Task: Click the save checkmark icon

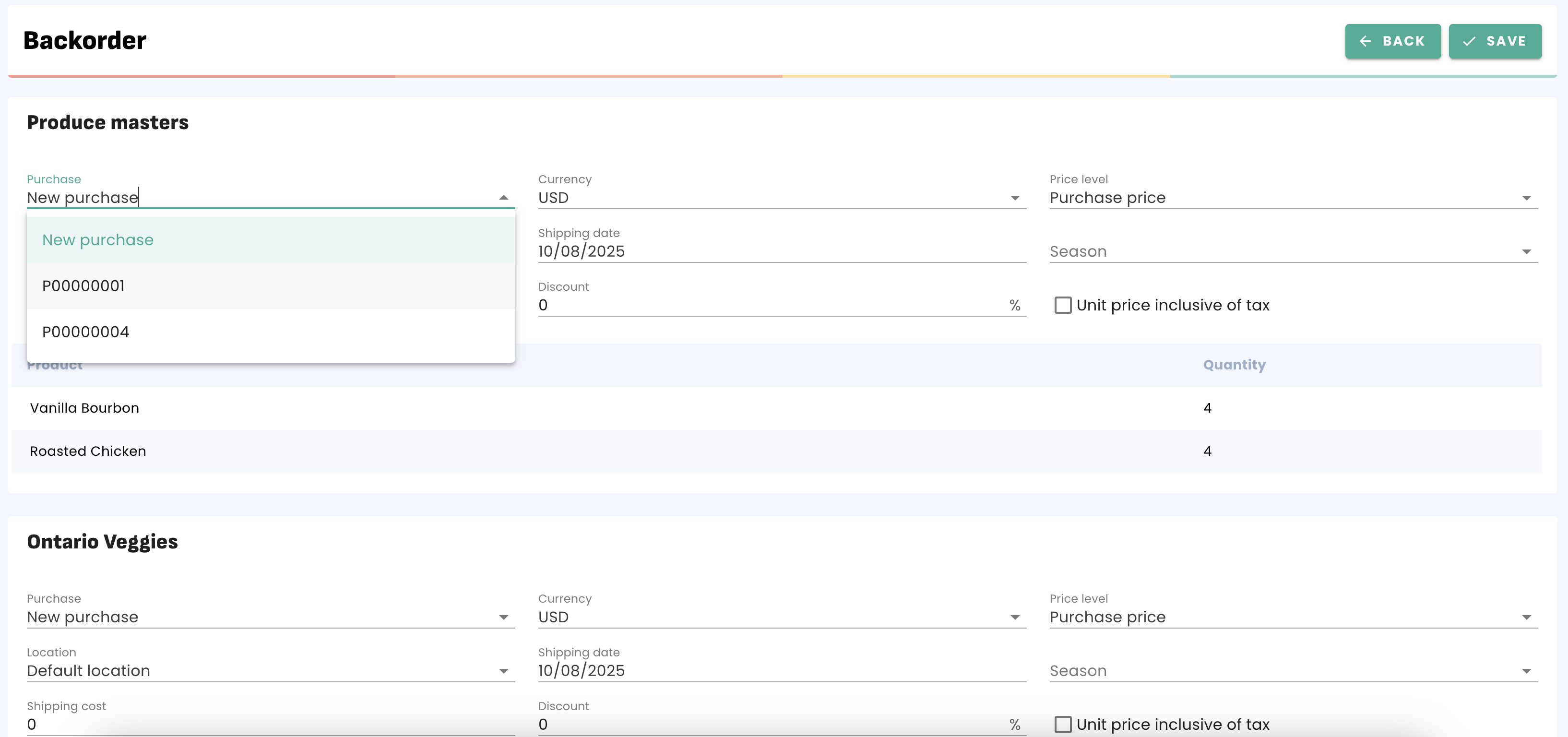Action: tap(1469, 41)
